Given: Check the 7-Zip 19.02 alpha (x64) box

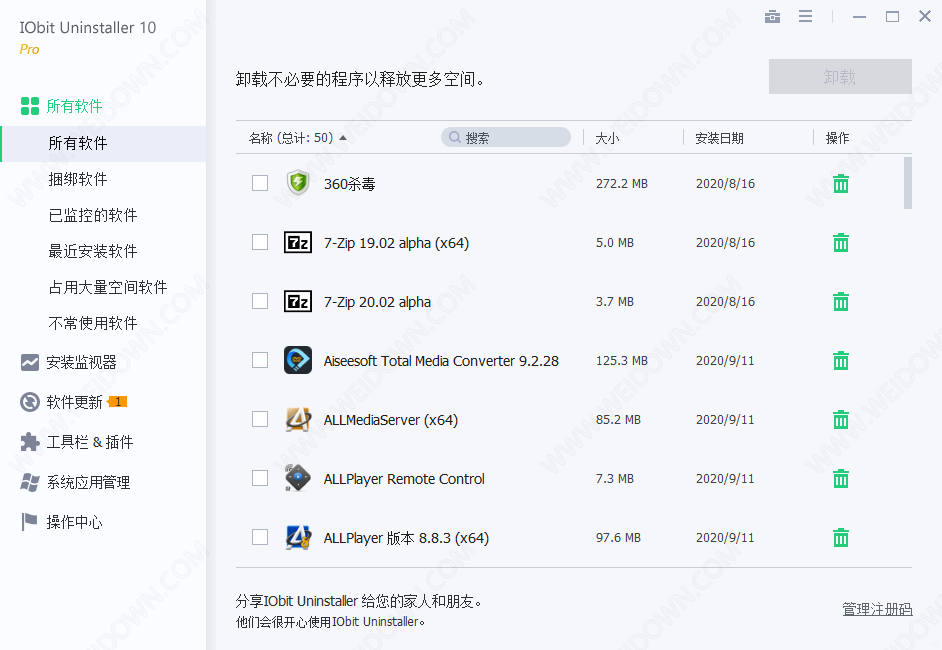Looking at the screenshot, I should point(260,242).
